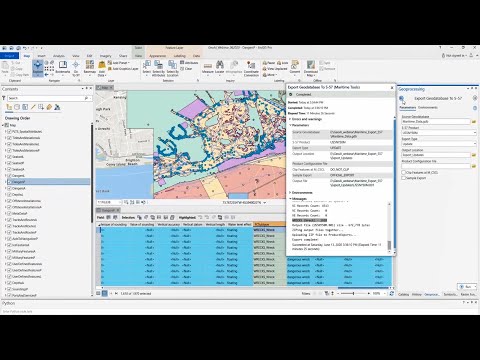Toggle visibility of the Map group
Image resolution: width=480 pixels, height=360 pixels.
[x=7, y=125]
